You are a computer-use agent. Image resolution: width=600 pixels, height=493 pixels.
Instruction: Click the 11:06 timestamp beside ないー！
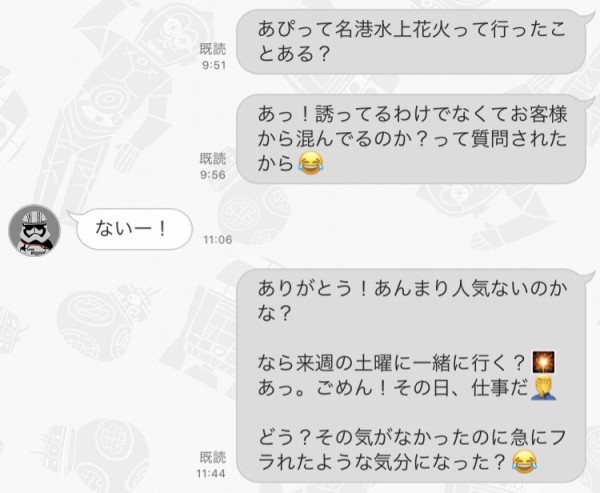click(x=218, y=240)
